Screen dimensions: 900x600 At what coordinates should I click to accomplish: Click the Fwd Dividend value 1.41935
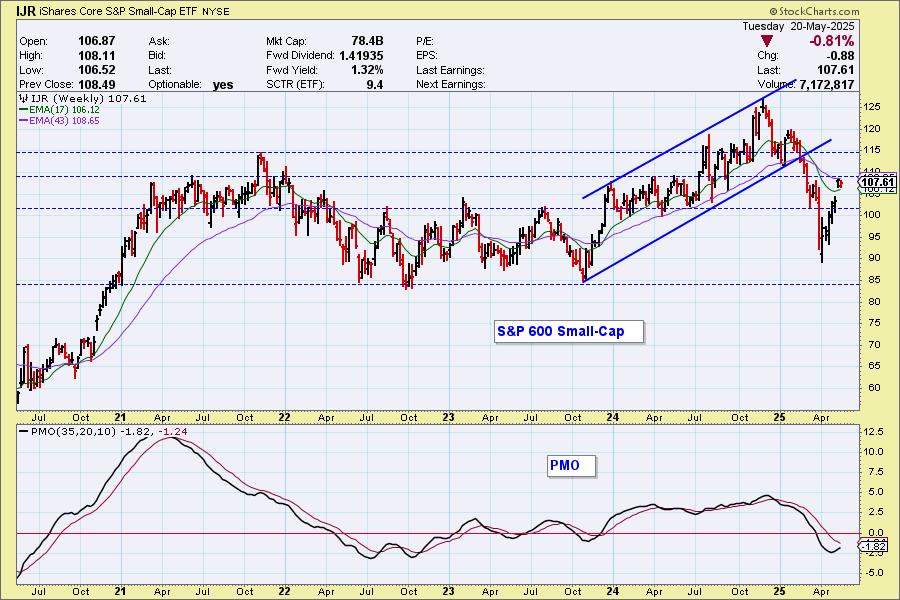click(x=361, y=56)
